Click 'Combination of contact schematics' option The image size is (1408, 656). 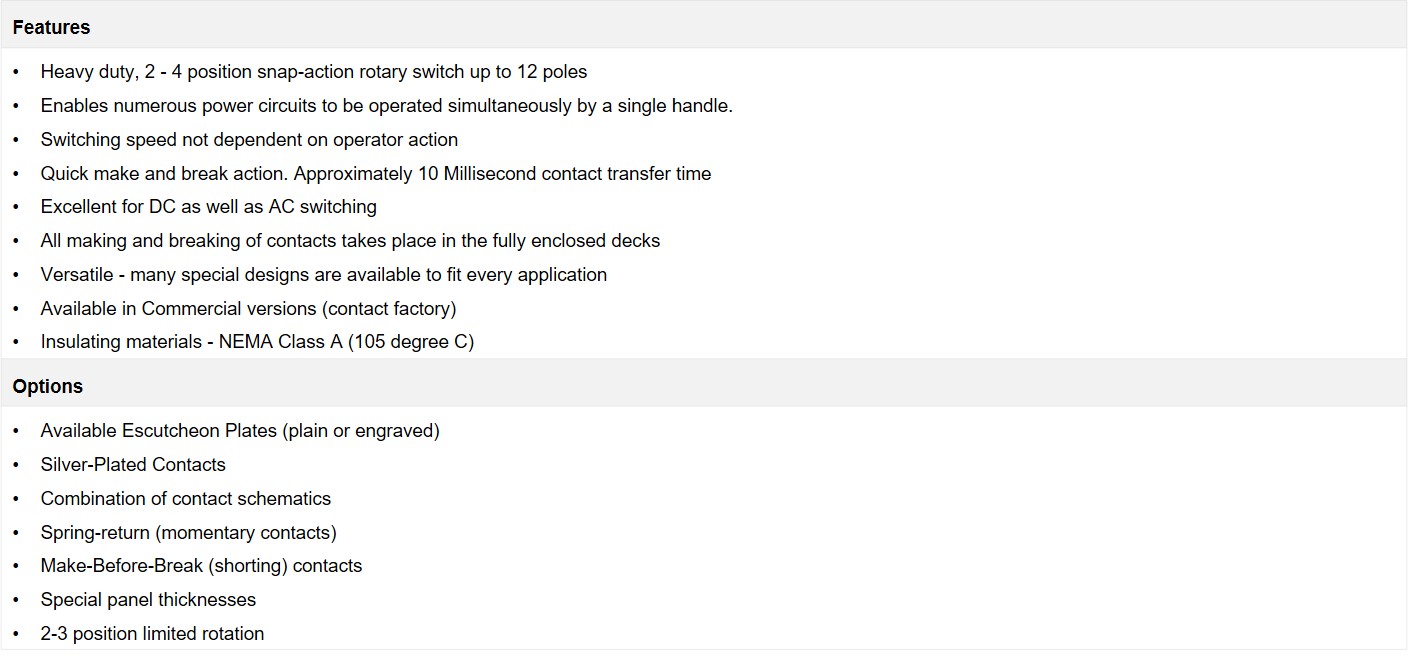[x=186, y=499]
